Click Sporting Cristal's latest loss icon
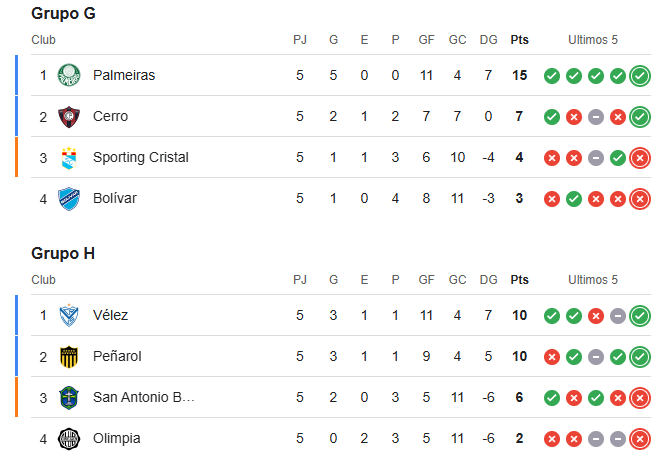 (640, 158)
